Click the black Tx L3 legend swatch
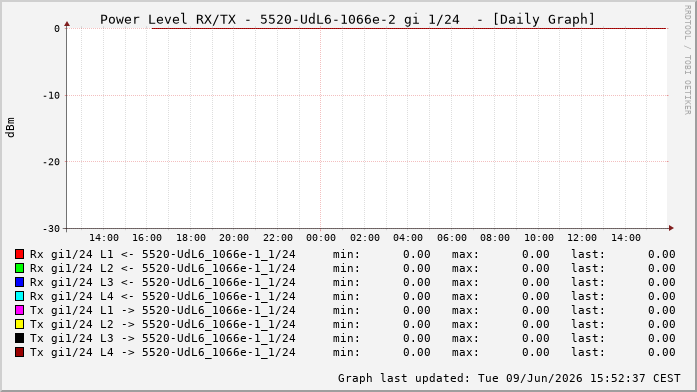This screenshot has height=392, width=697. tap(19, 338)
